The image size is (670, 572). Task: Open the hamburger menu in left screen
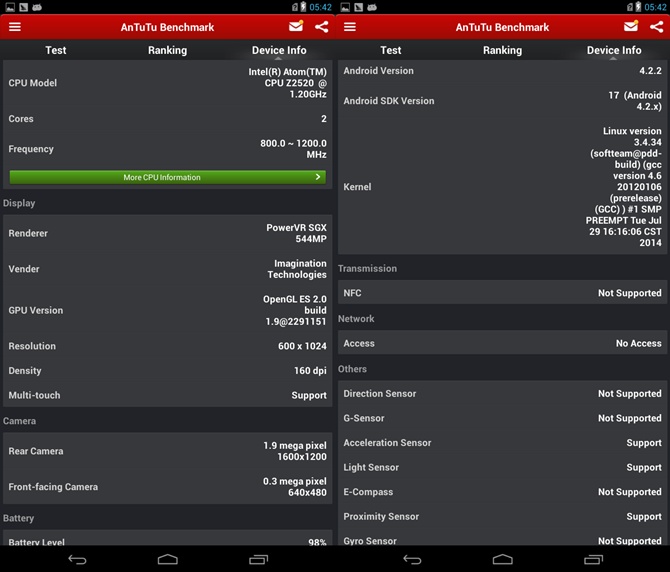click(x=15, y=27)
